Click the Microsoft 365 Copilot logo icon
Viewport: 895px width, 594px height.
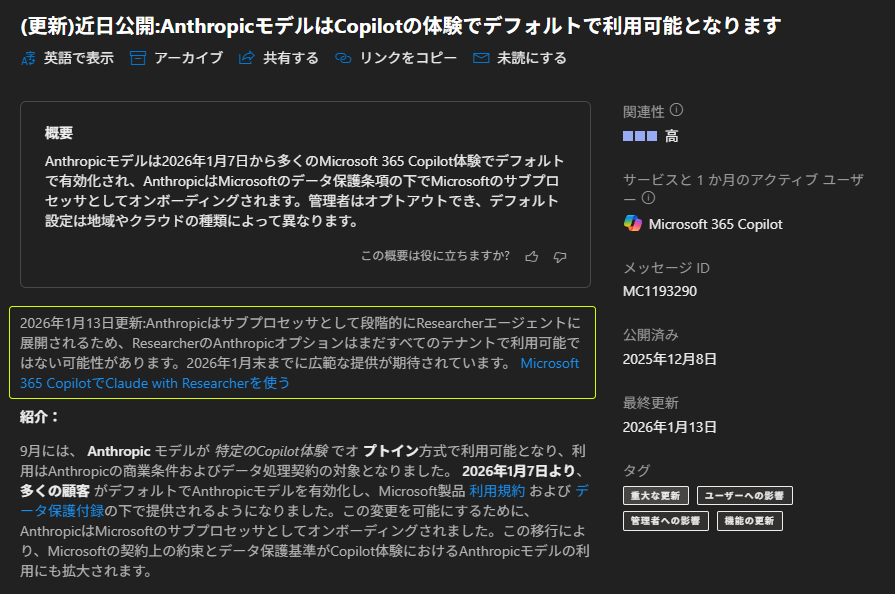pyautogui.click(x=633, y=223)
